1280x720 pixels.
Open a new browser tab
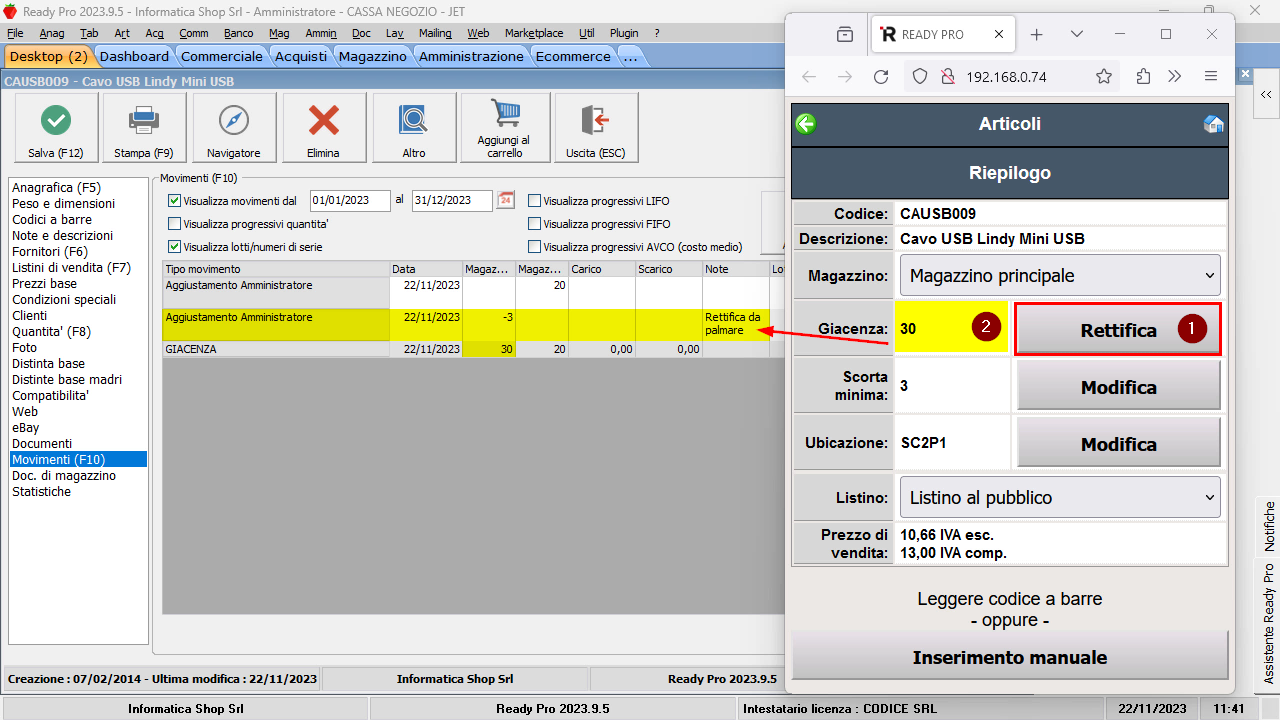(1037, 34)
